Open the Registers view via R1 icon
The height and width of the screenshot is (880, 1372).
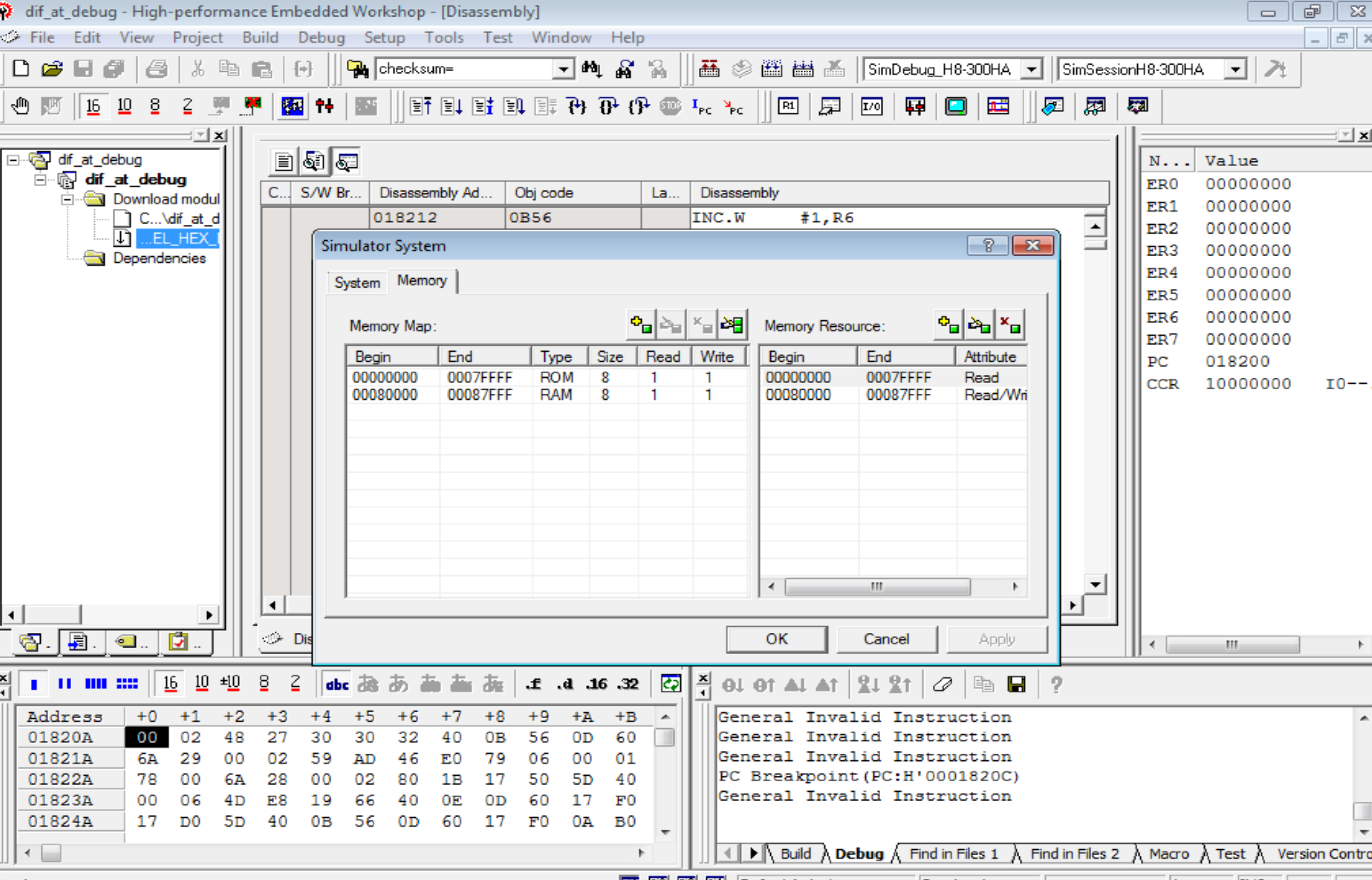click(788, 106)
